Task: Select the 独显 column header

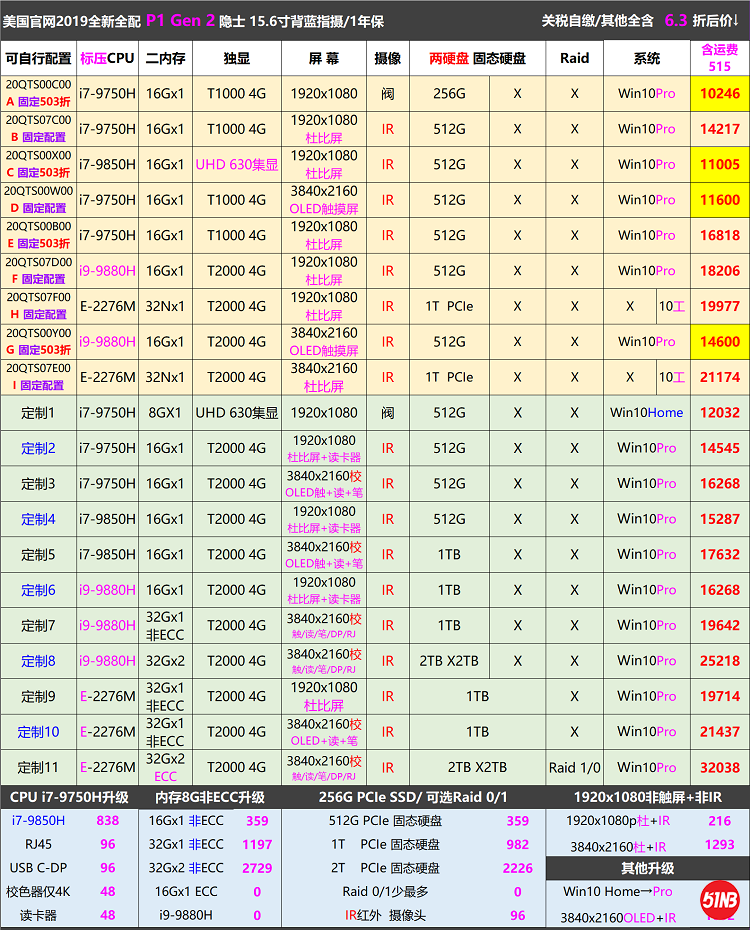Action: click(237, 59)
